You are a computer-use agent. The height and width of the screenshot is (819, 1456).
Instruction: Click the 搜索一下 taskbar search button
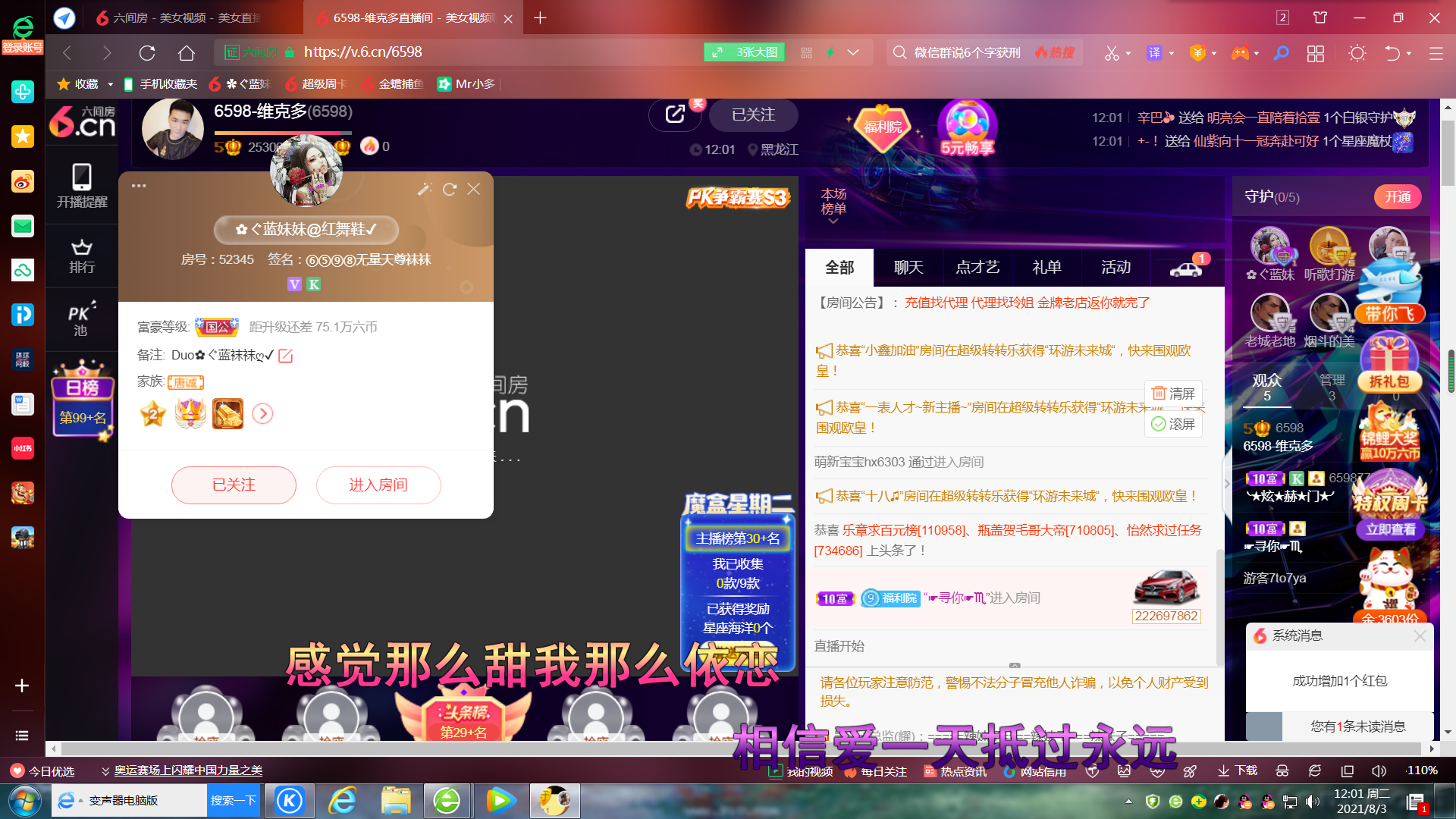pyautogui.click(x=233, y=800)
